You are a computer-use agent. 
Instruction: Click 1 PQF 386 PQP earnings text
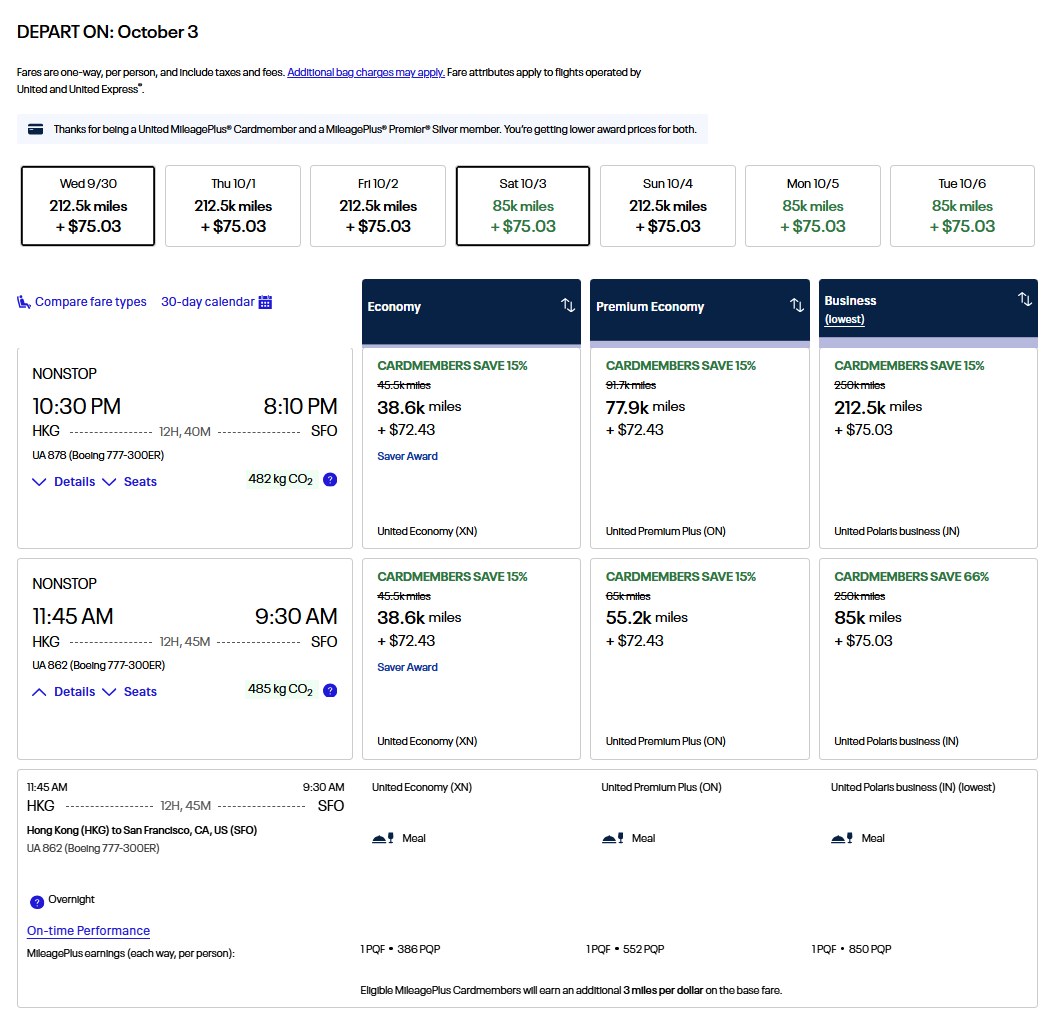click(x=400, y=949)
